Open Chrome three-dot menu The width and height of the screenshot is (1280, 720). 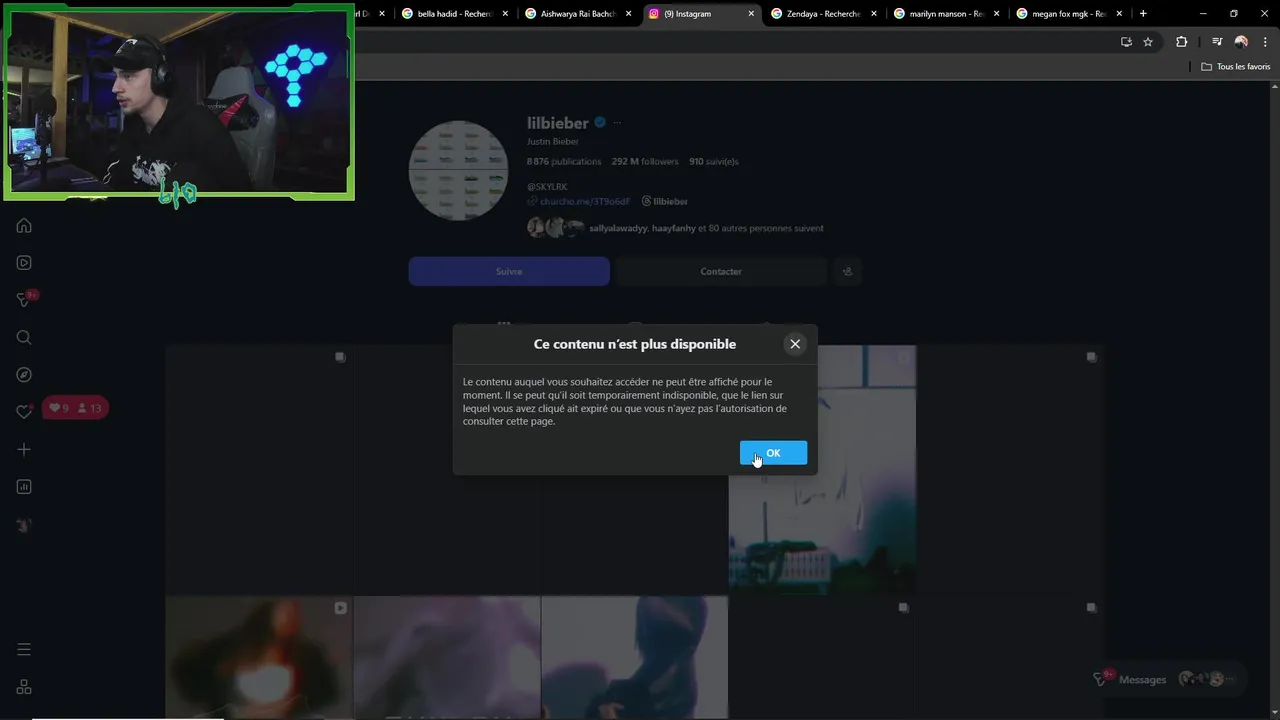click(x=1264, y=42)
